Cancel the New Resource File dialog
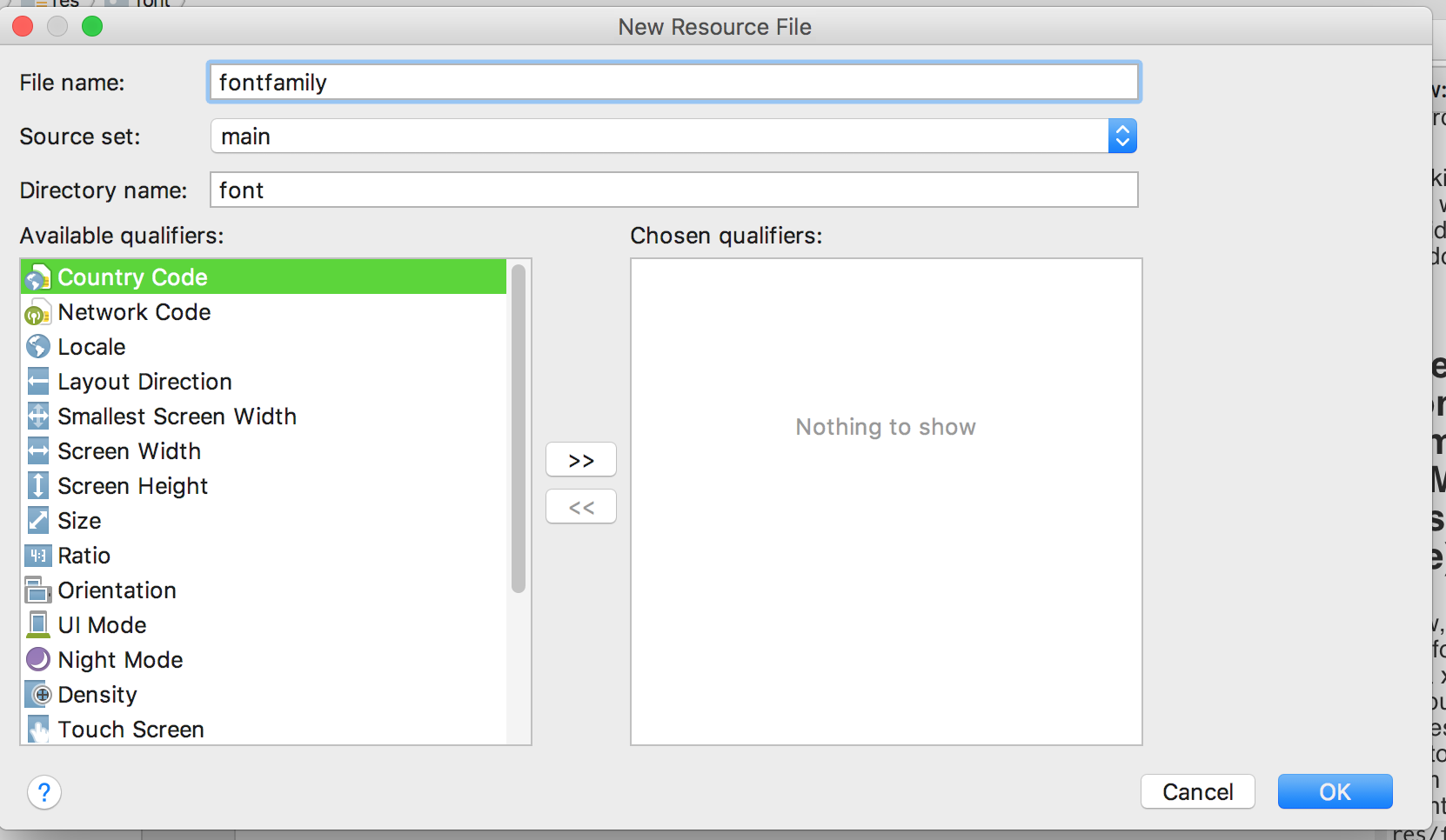1446x840 pixels. click(x=1197, y=791)
